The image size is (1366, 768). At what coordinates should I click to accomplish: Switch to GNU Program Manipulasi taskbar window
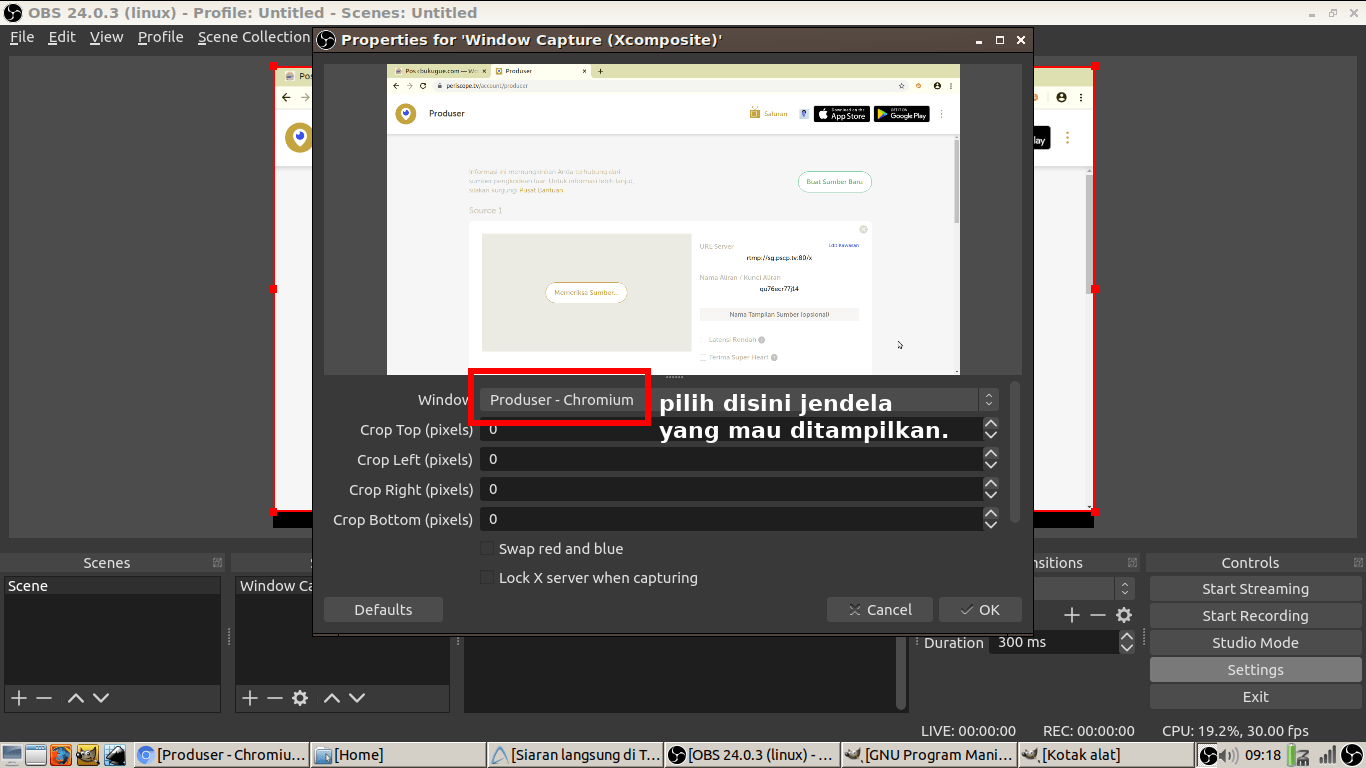click(x=929, y=755)
